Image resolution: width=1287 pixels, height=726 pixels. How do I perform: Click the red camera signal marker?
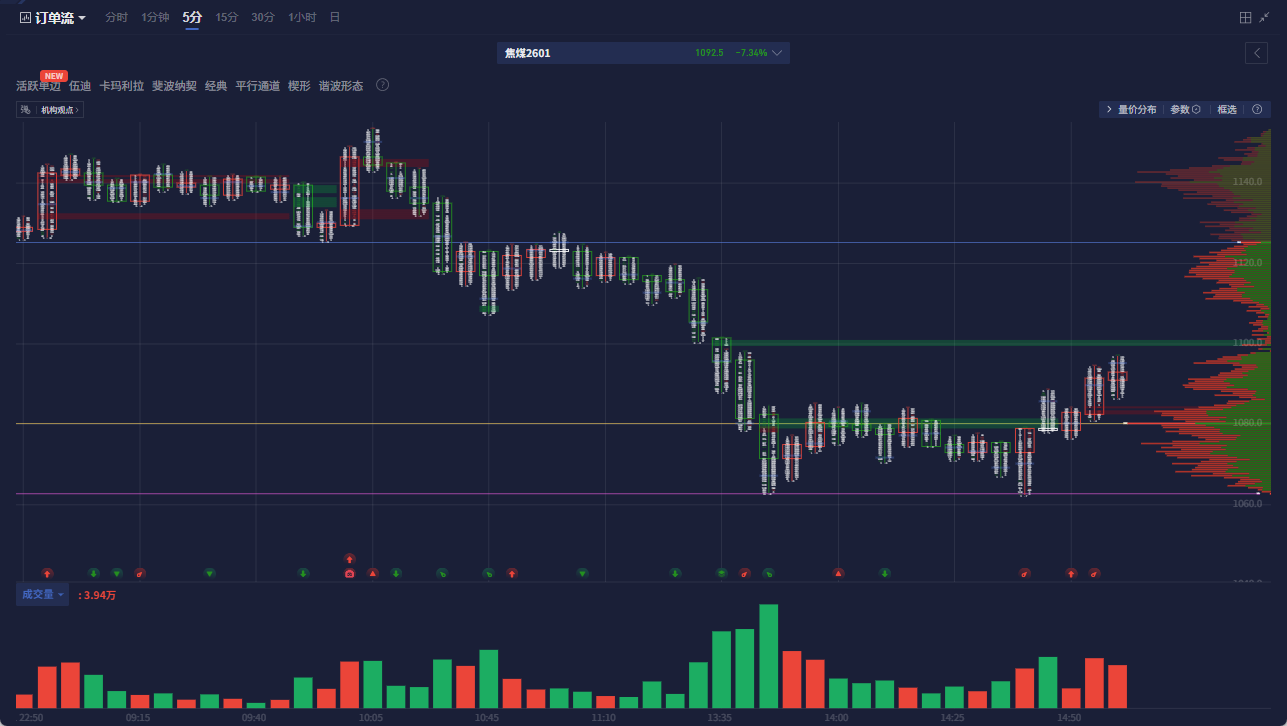click(349, 573)
